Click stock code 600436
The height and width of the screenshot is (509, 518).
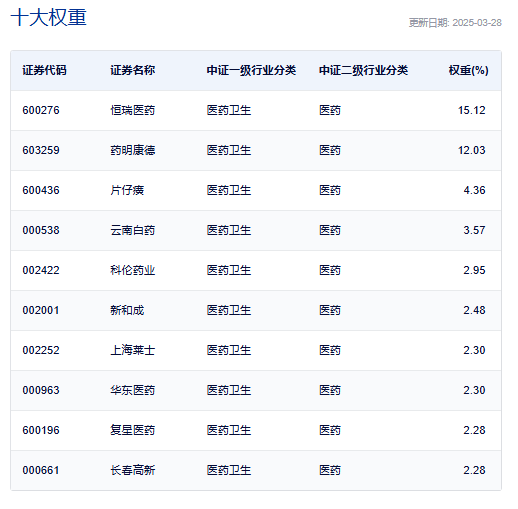[41, 190]
